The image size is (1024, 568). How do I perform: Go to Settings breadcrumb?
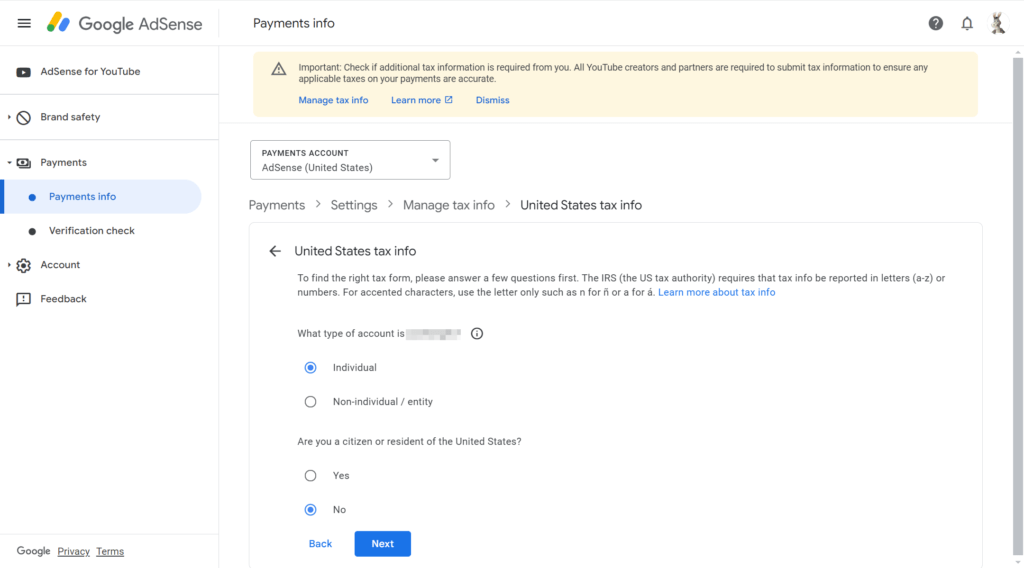point(354,205)
